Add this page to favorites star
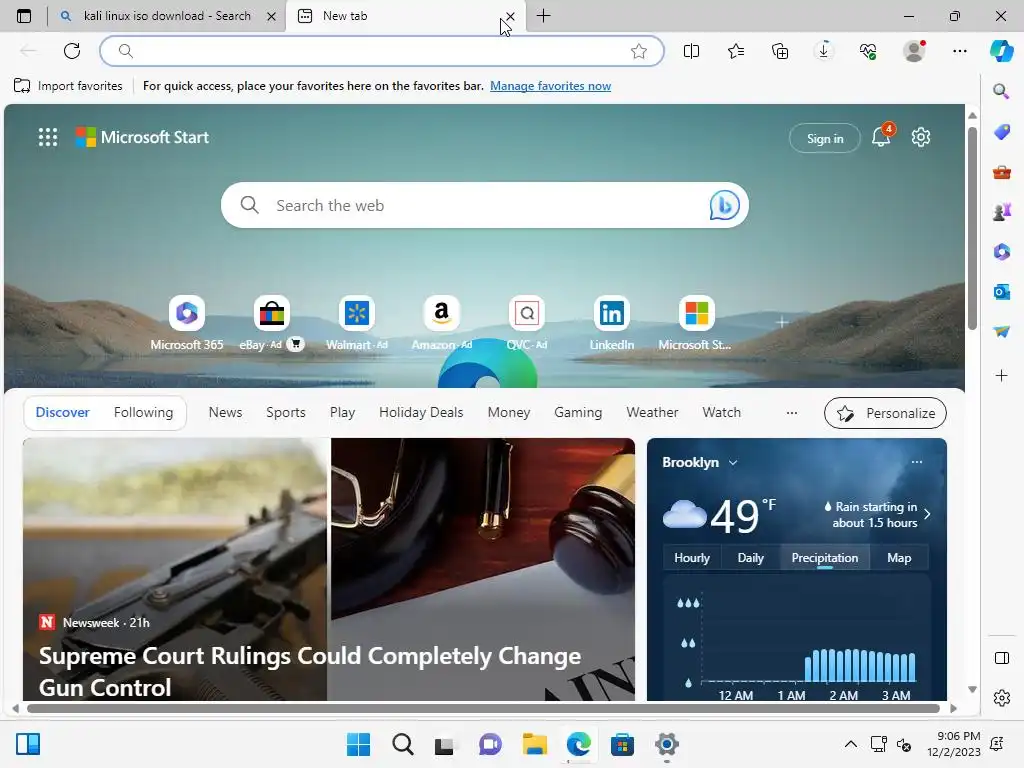The height and width of the screenshot is (768, 1024). [x=639, y=51]
